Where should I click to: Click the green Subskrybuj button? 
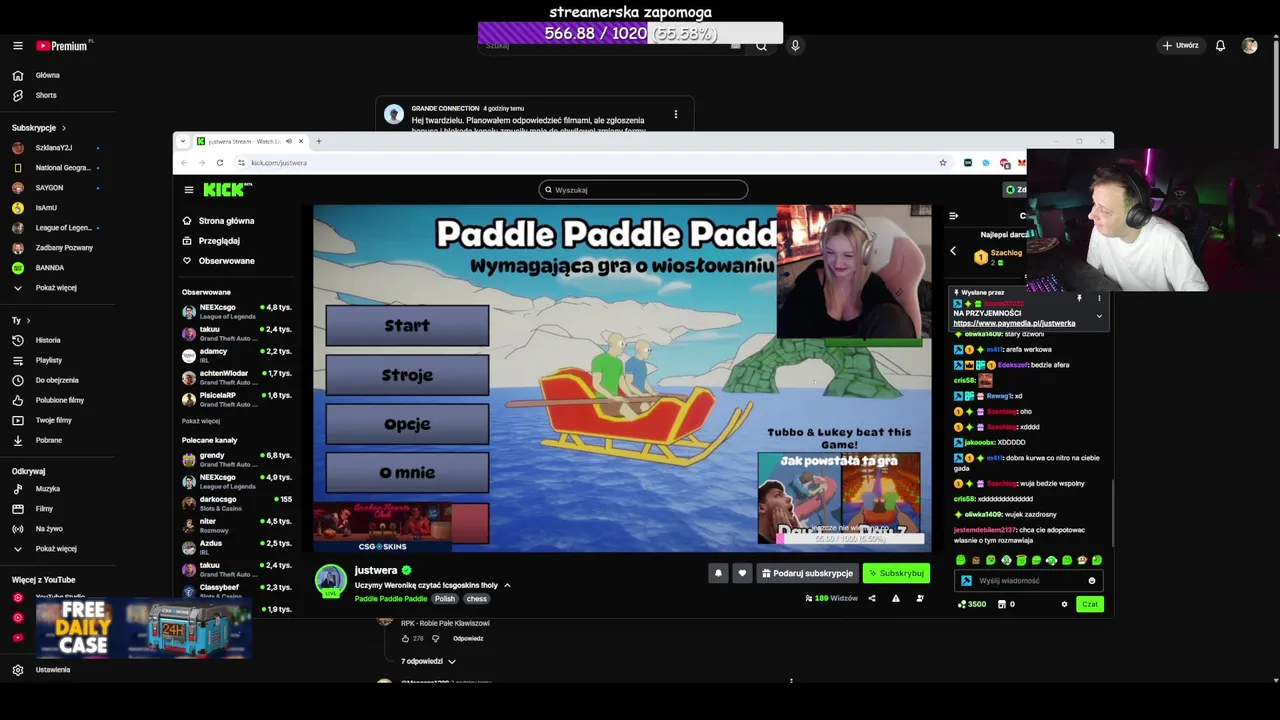[896, 573]
